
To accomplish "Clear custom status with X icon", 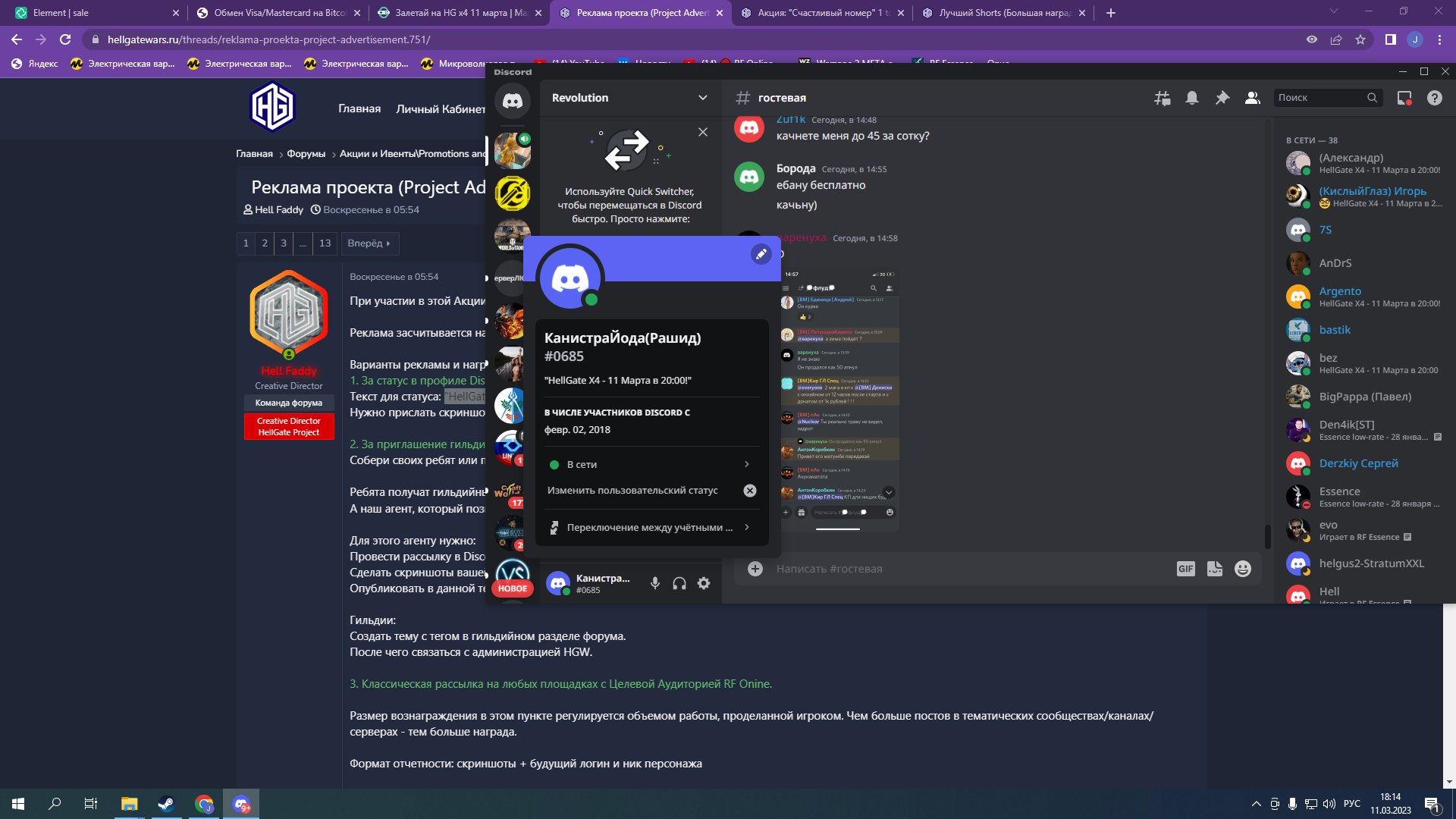I will 750,491.
